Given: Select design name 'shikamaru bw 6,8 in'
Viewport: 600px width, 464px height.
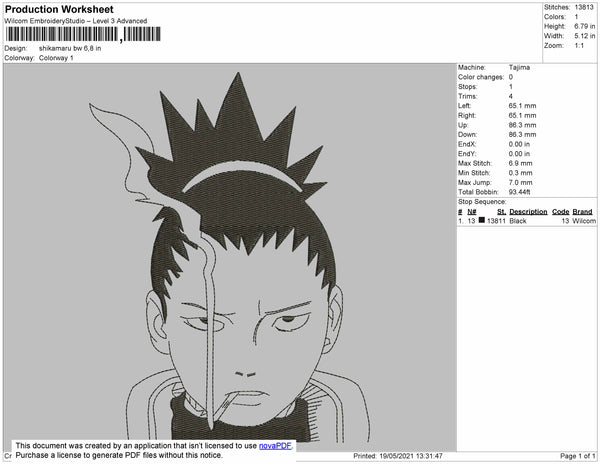Looking at the screenshot, I should (x=70, y=48).
